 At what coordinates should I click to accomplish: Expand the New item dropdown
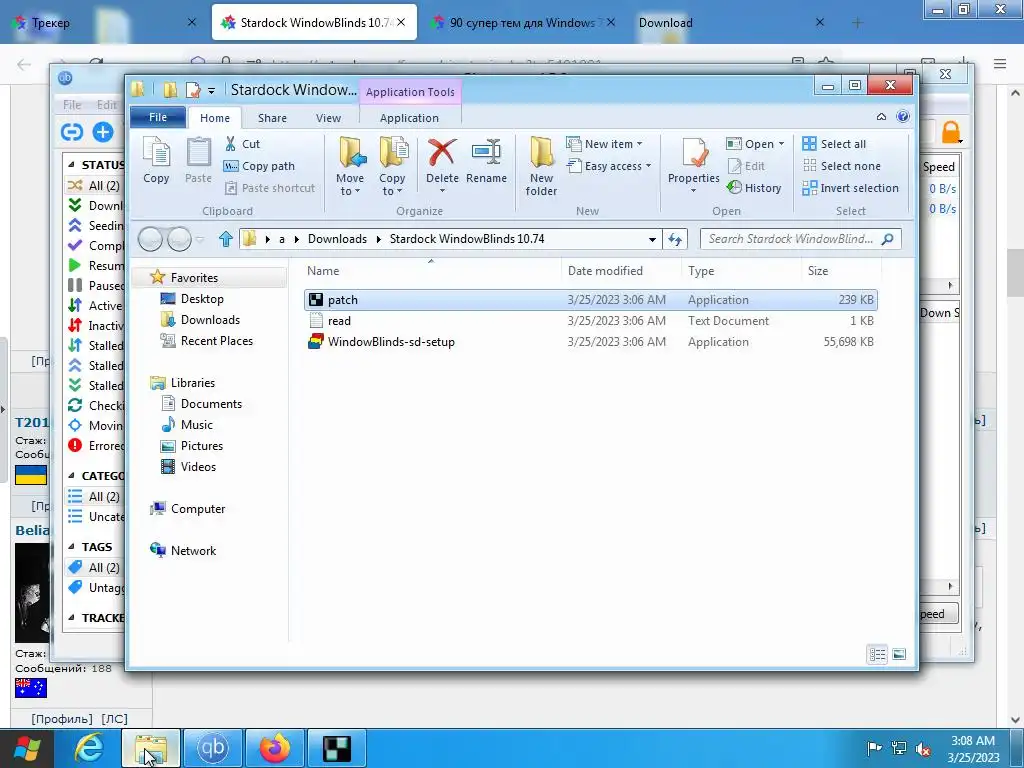pos(604,144)
